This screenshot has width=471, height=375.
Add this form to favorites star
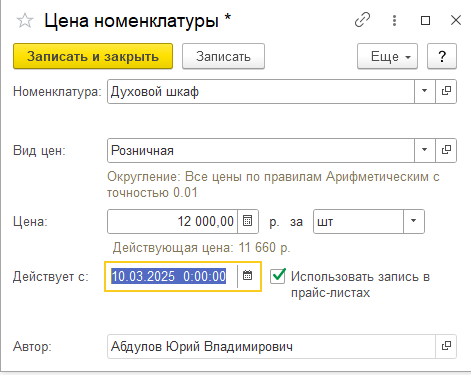(x=25, y=21)
